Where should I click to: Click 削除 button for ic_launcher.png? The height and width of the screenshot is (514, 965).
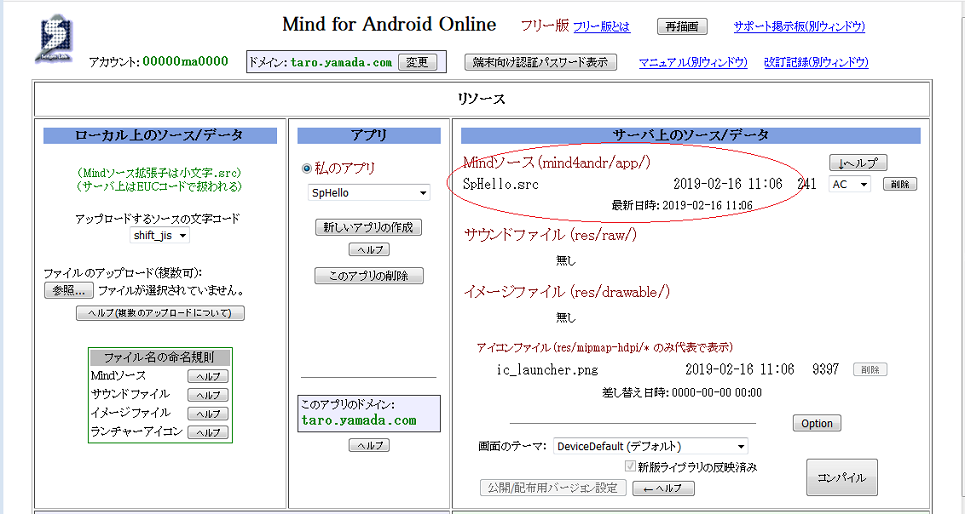pos(870,369)
